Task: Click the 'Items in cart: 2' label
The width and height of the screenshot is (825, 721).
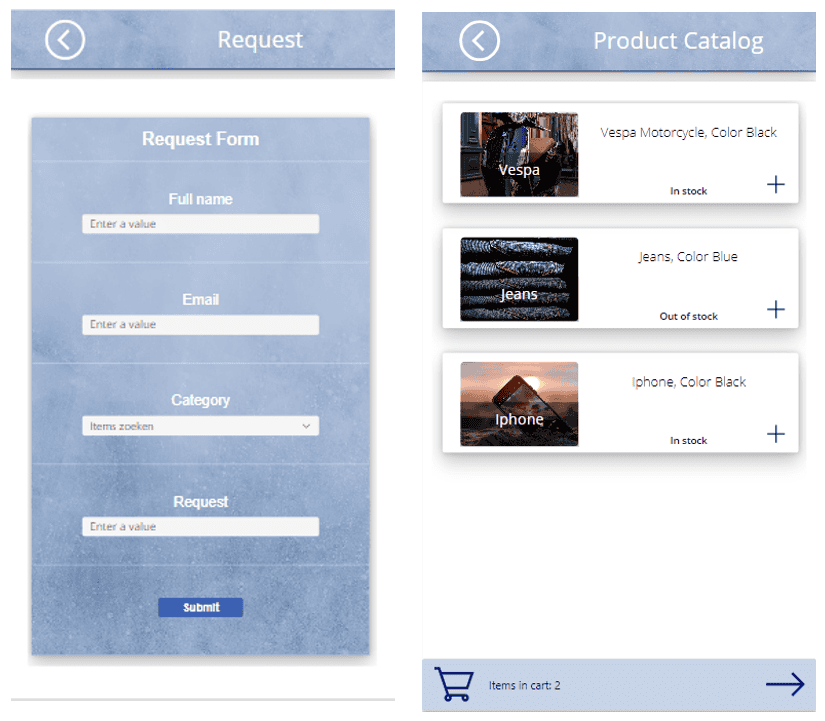Action: 524,686
